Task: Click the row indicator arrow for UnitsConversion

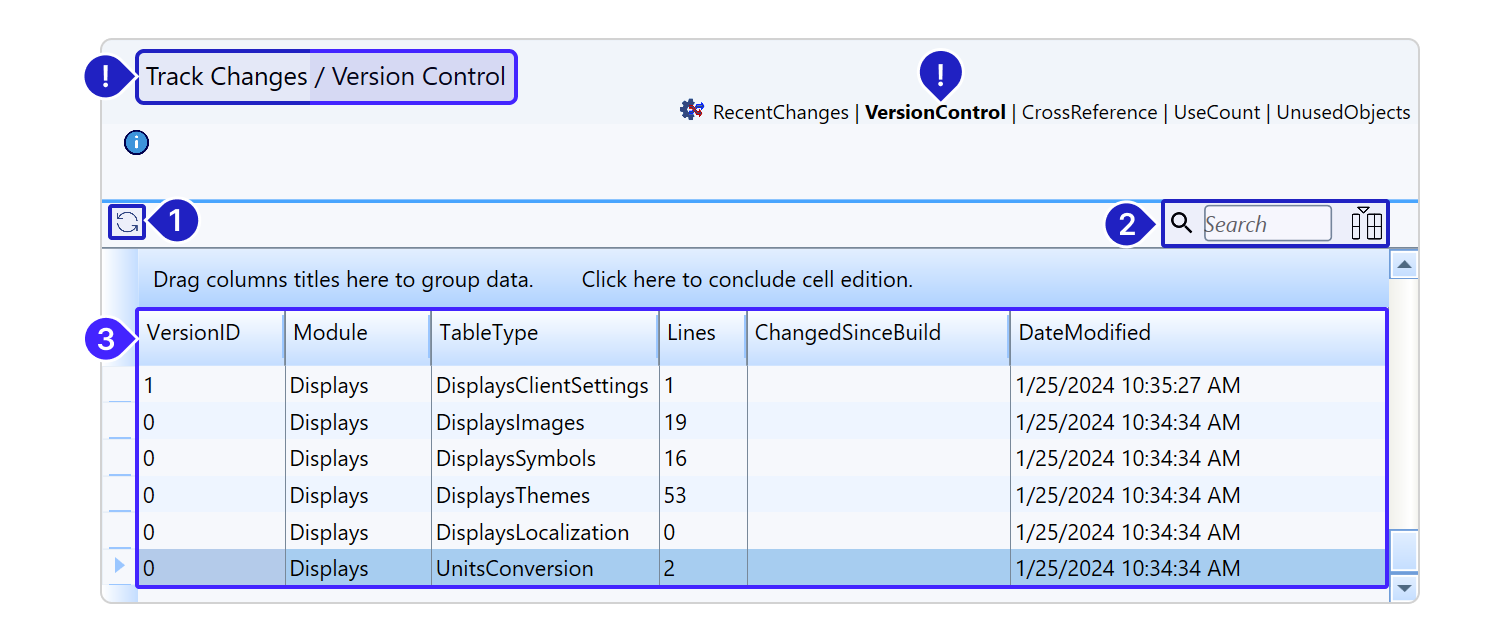Action: pos(120,567)
